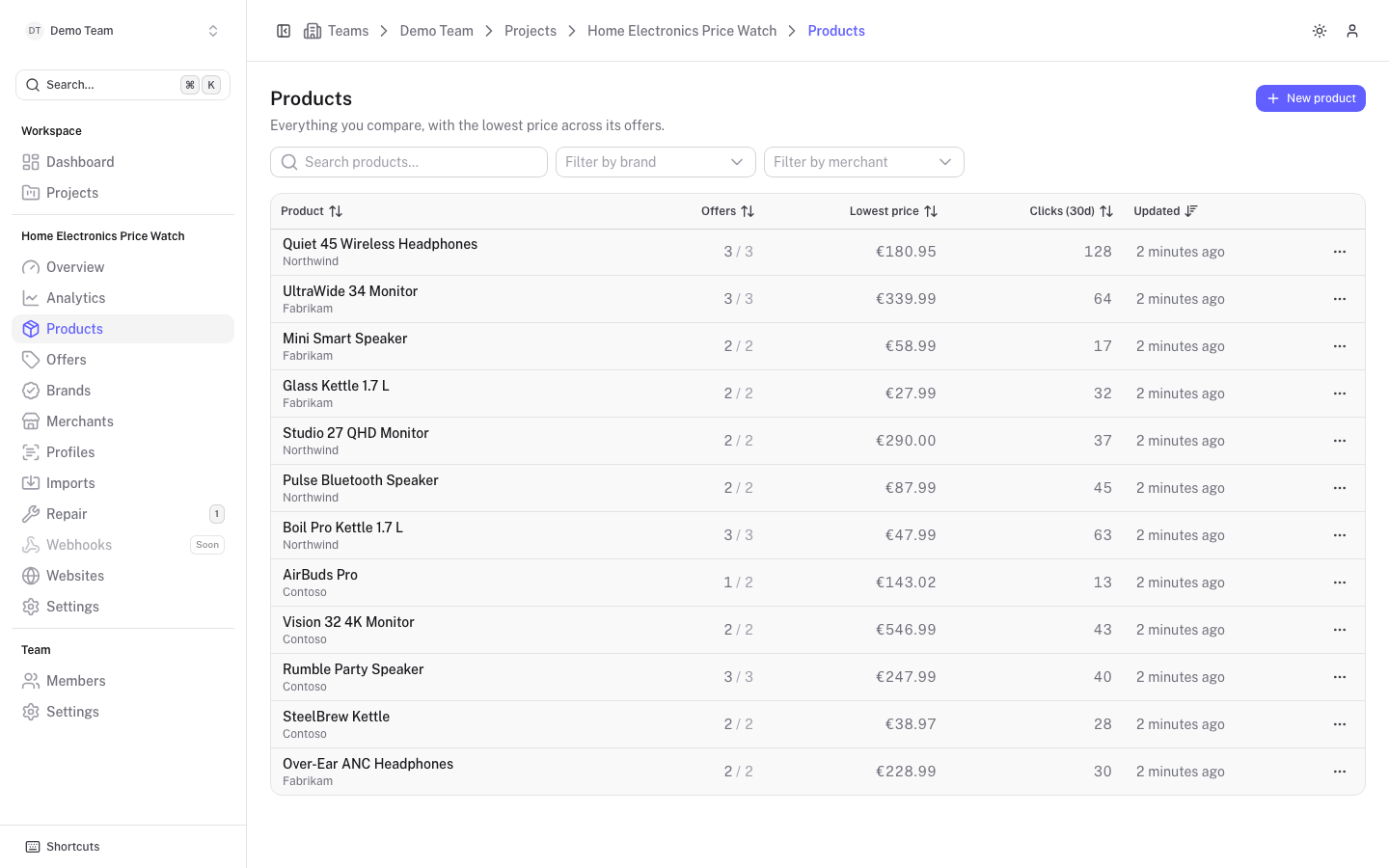This screenshot has height=868, width=1389.
Task: Click the €546.99 lowest price cell
Action: 906,630
